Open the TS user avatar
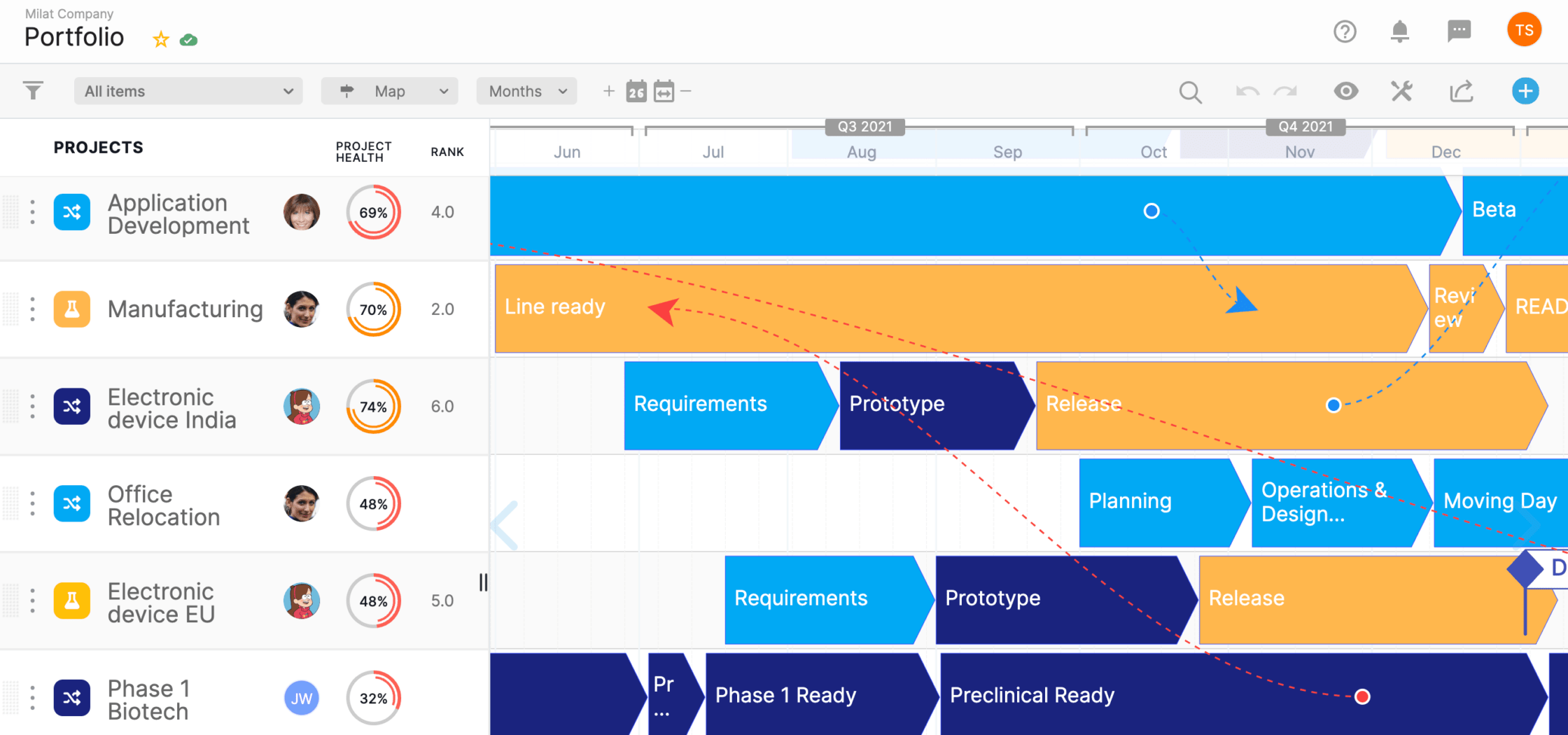The image size is (1568, 735). tap(1524, 30)
